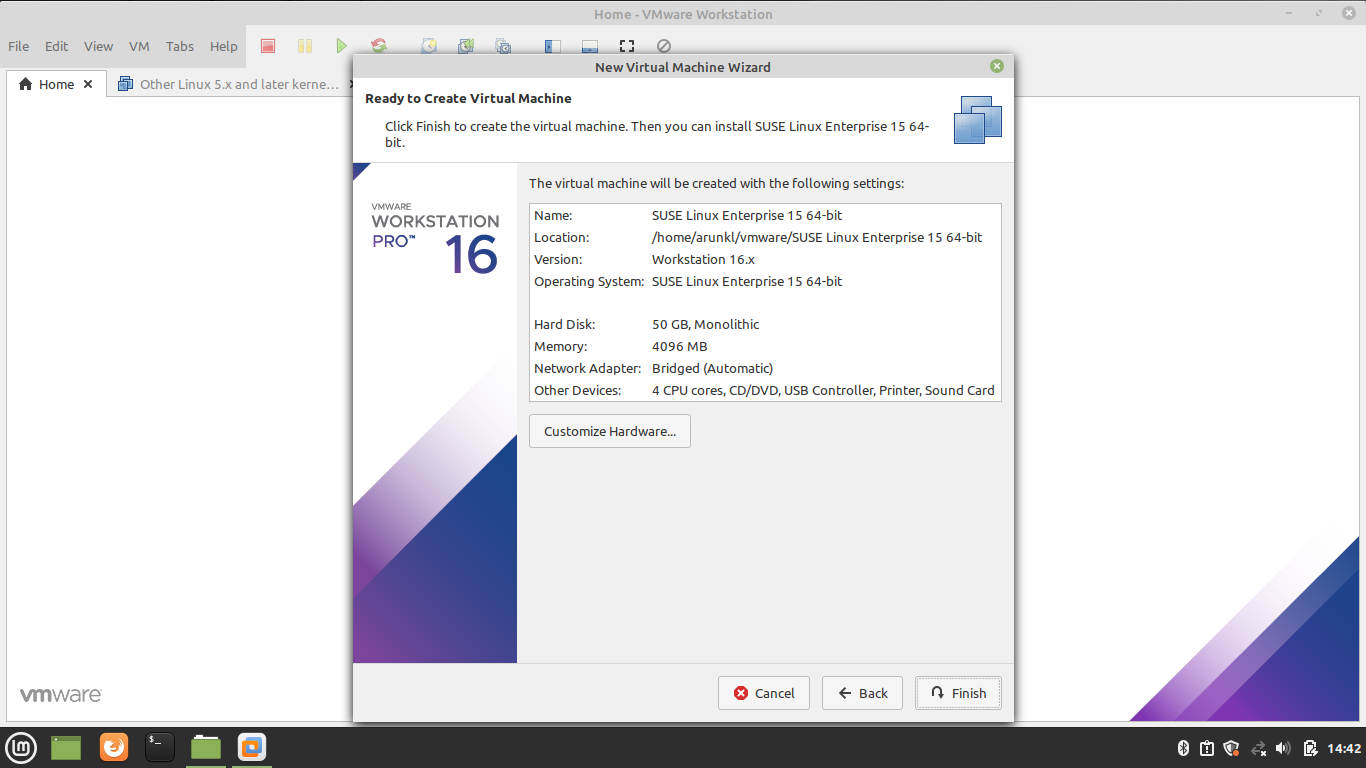
Task: Click the Location path /home/arunkl/vmware
Action: (817, 237)
